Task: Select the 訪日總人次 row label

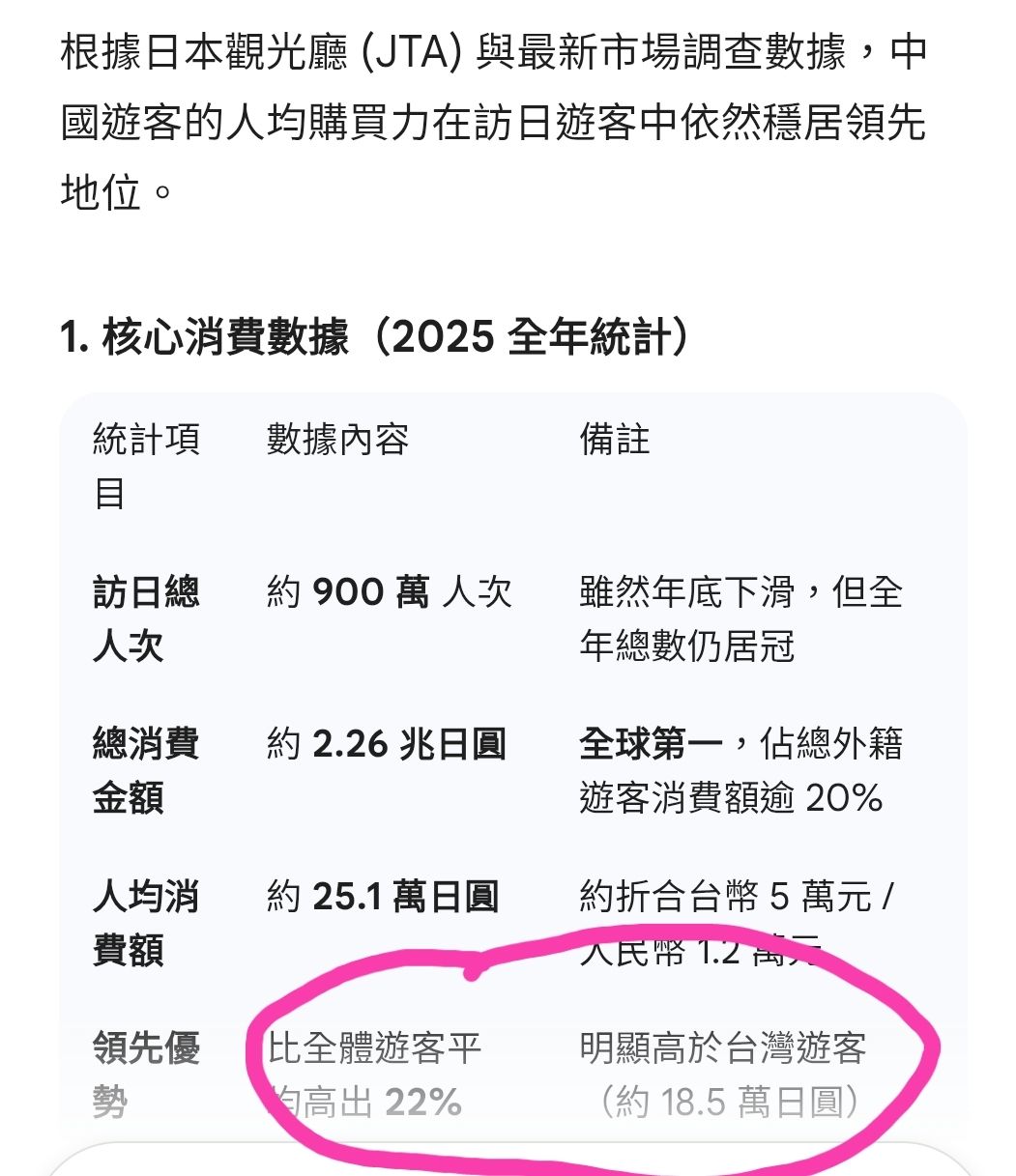Action: tap(145, 618)
